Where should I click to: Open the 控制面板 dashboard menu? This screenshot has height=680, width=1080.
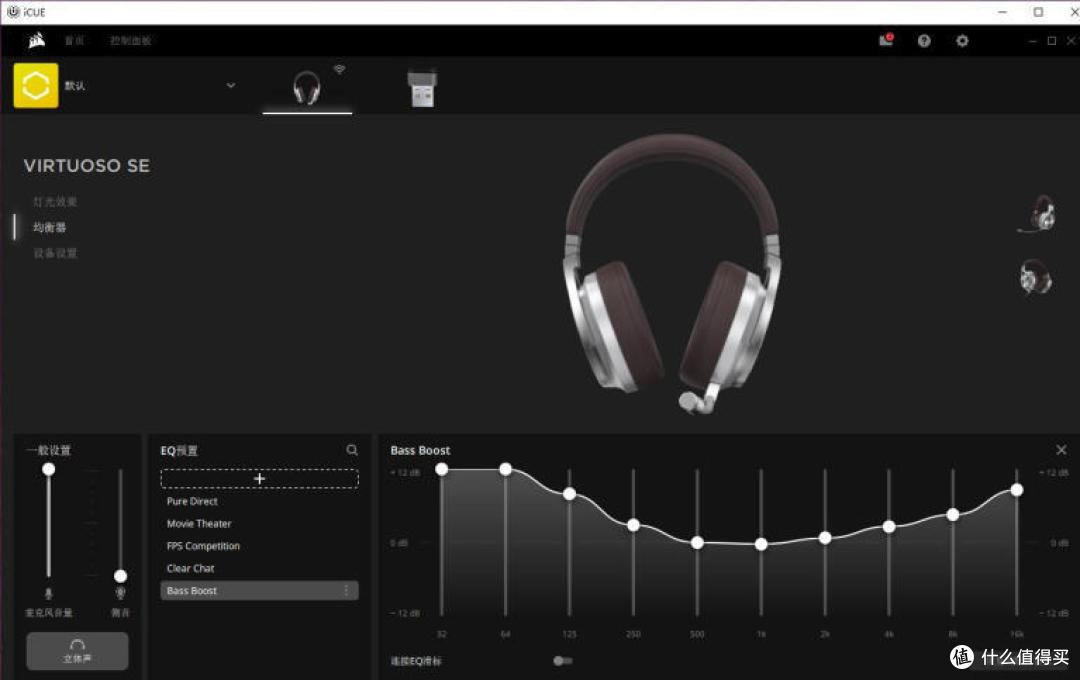point(130,41)
